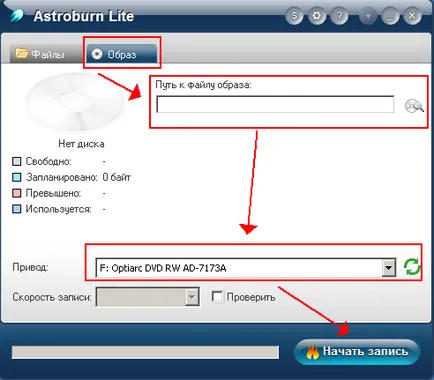Click the Используется: label text
434x380 pixels.
(58, 209)
